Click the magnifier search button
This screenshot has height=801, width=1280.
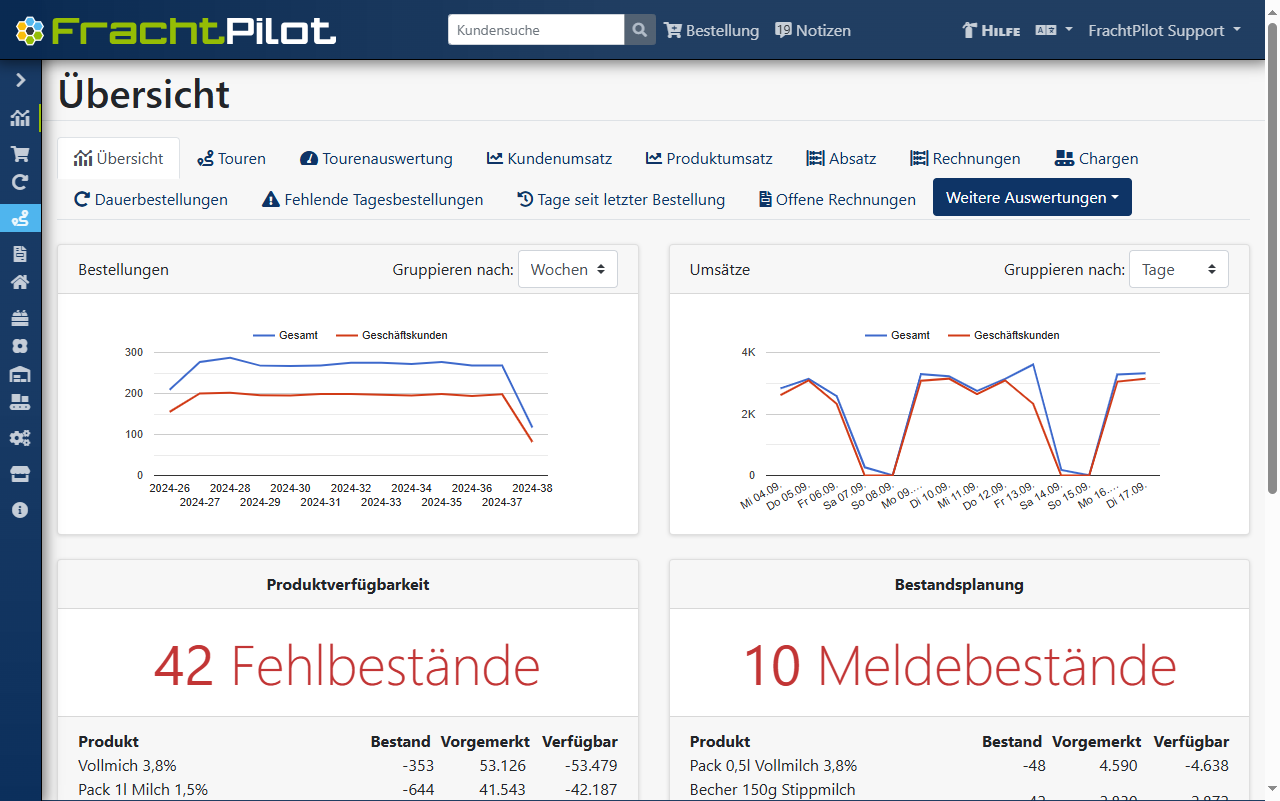tap(640, 30)
